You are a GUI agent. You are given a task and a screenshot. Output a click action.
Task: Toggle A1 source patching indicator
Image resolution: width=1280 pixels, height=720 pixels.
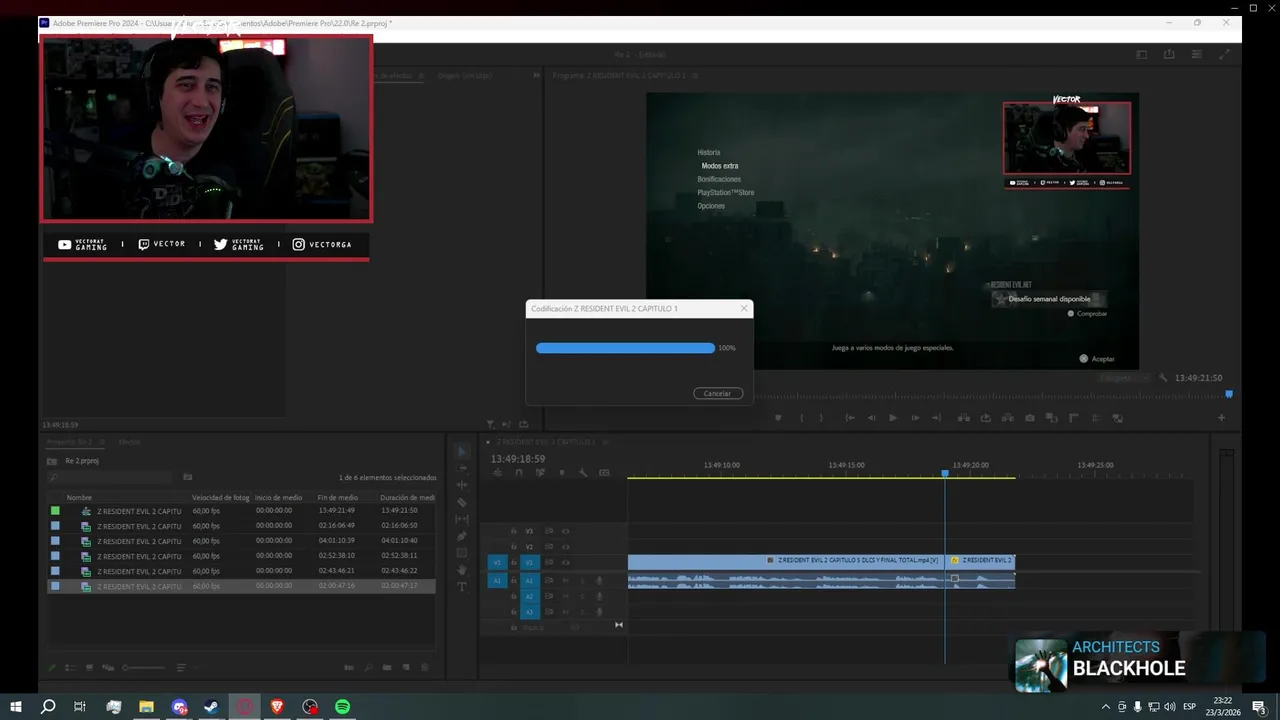click(497, 580)
